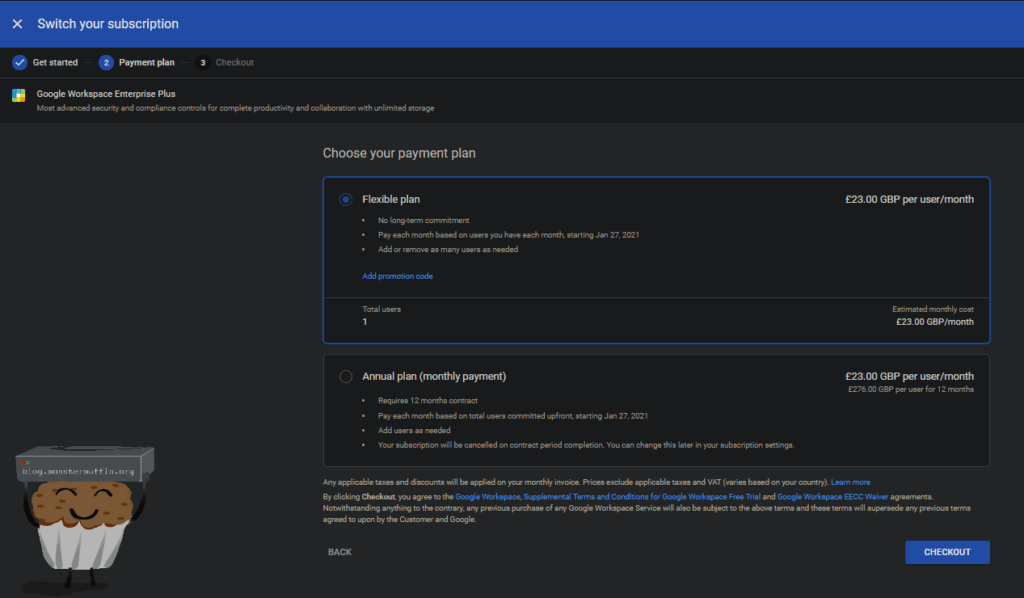This screenshot has height=598, width=1024.
Task: Click the £276.00 GBP per user annual price
Action: click(x=909, y=389)
